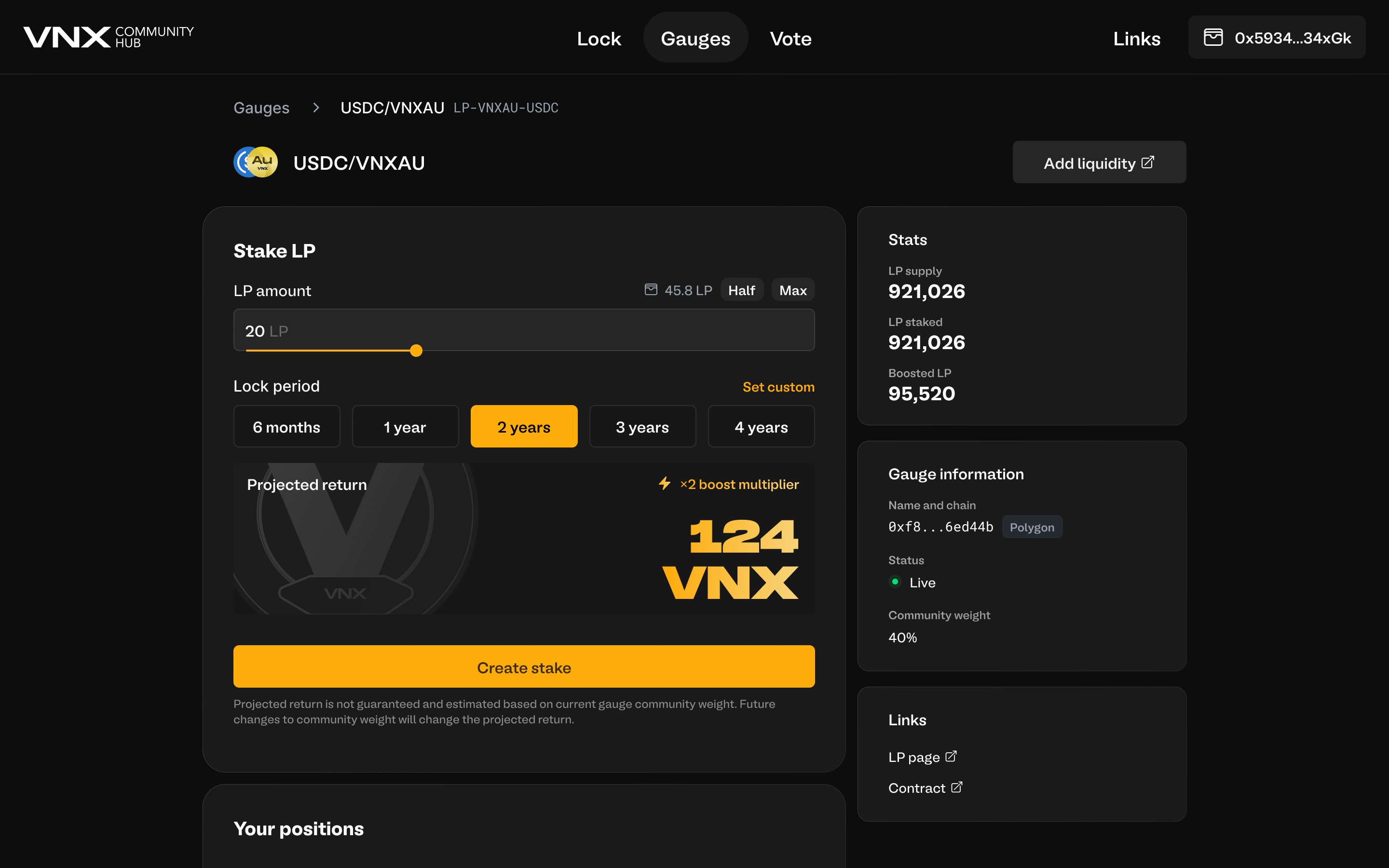
Task: Select the 3 years lock option
Action: [x=642, y=427]
